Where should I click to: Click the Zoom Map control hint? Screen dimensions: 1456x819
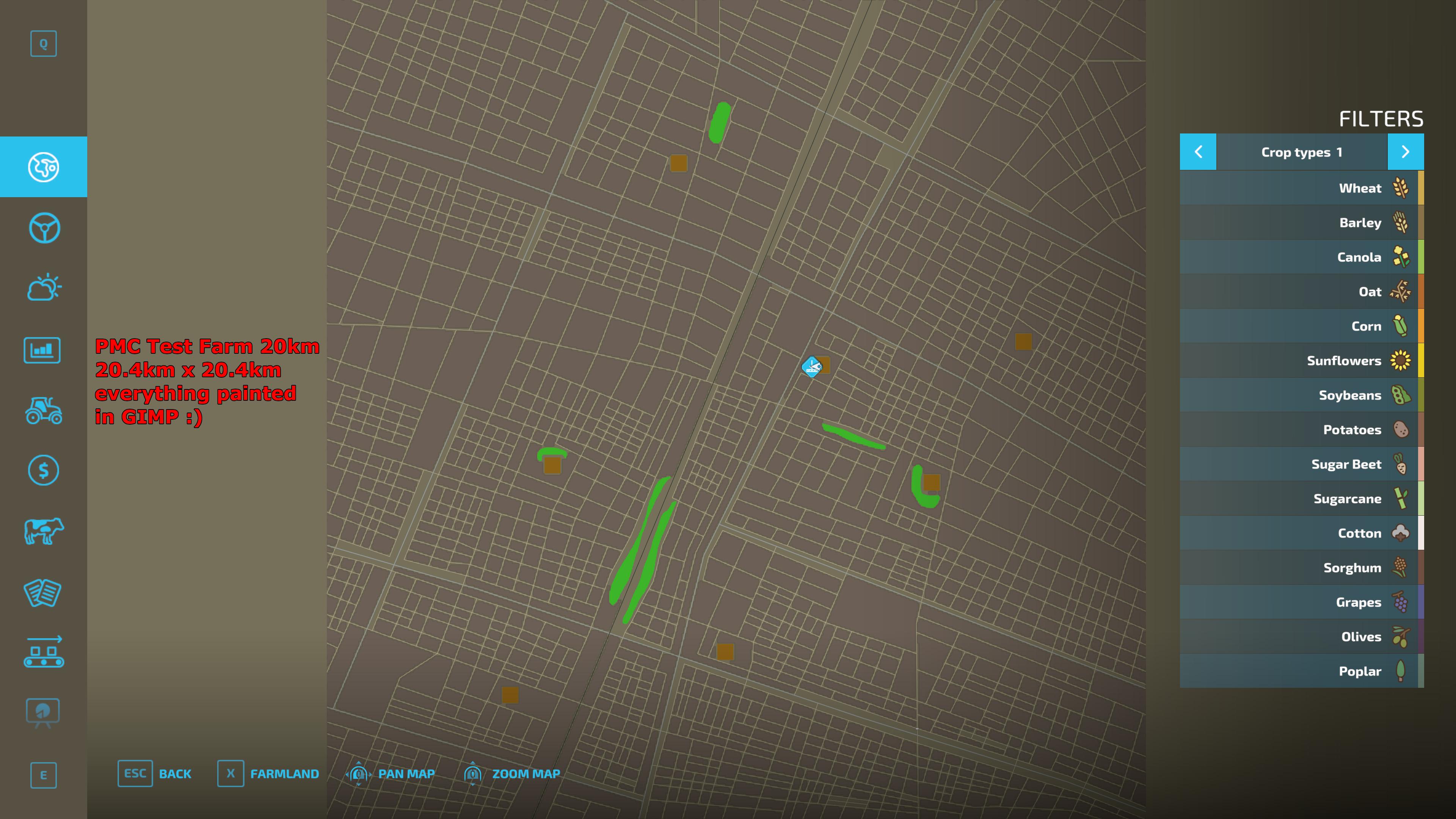[x=511, y=774]
